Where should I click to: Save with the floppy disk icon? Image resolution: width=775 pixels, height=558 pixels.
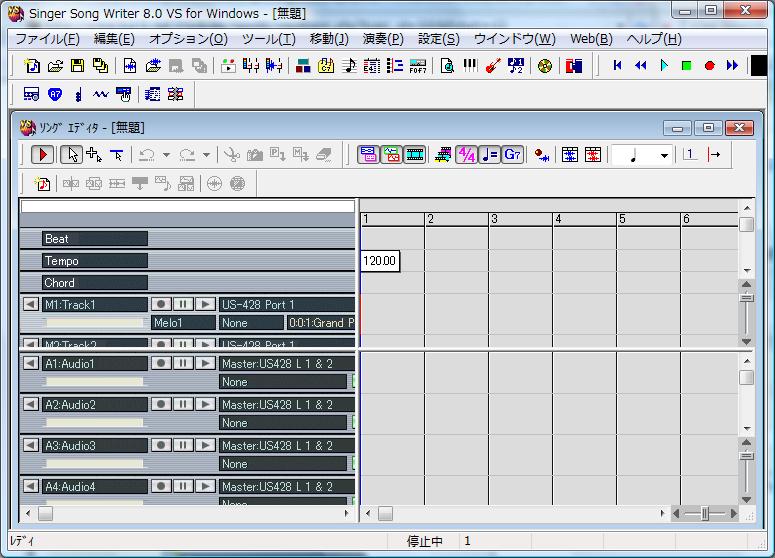pyautogui.click(x=78, y=65)
